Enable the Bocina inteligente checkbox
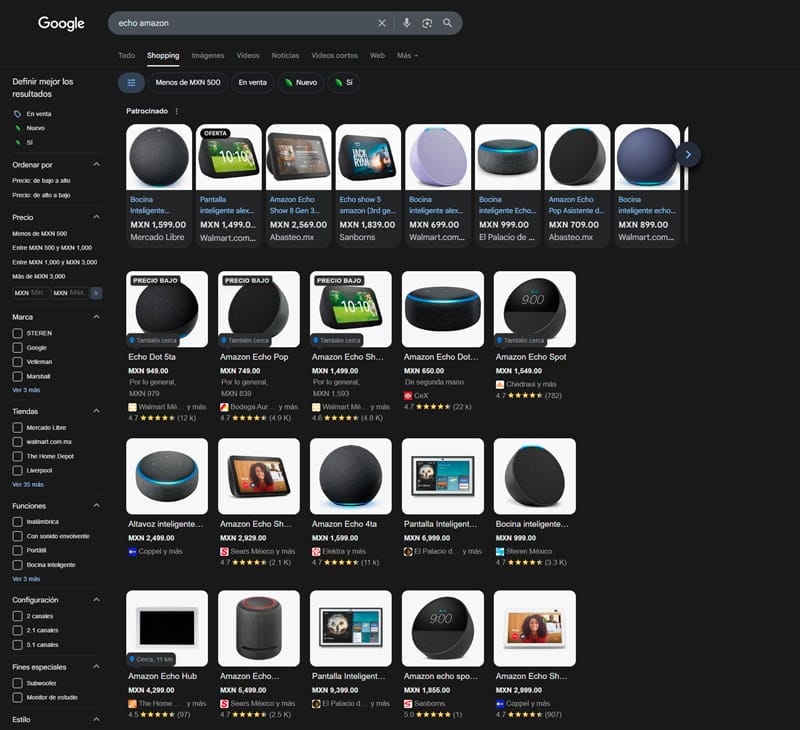Image resolution: width=800 pixels, height=730 pixels. coord(17,565)
